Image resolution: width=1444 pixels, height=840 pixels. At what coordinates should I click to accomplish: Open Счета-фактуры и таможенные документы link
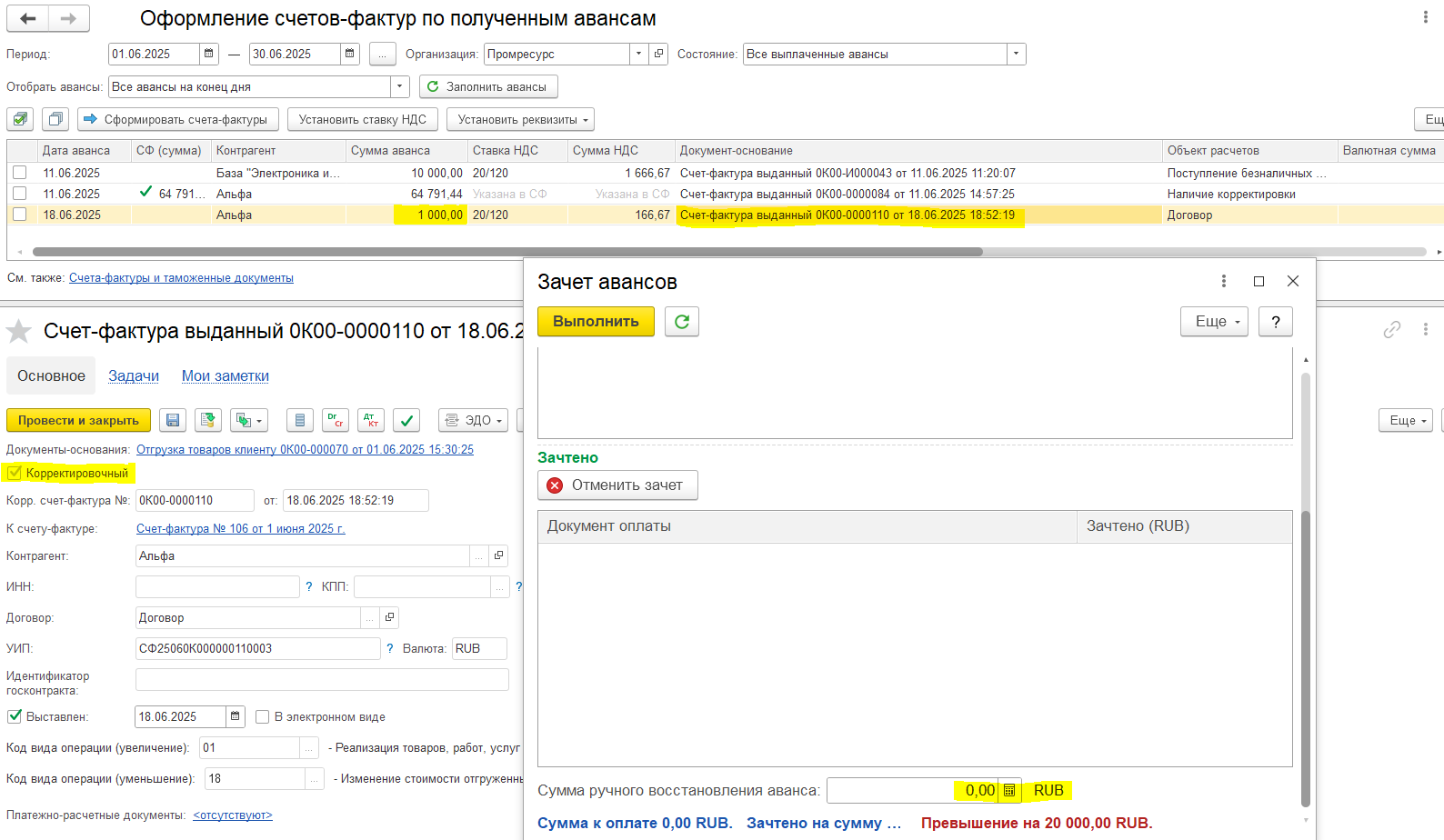tap(181, 278)
